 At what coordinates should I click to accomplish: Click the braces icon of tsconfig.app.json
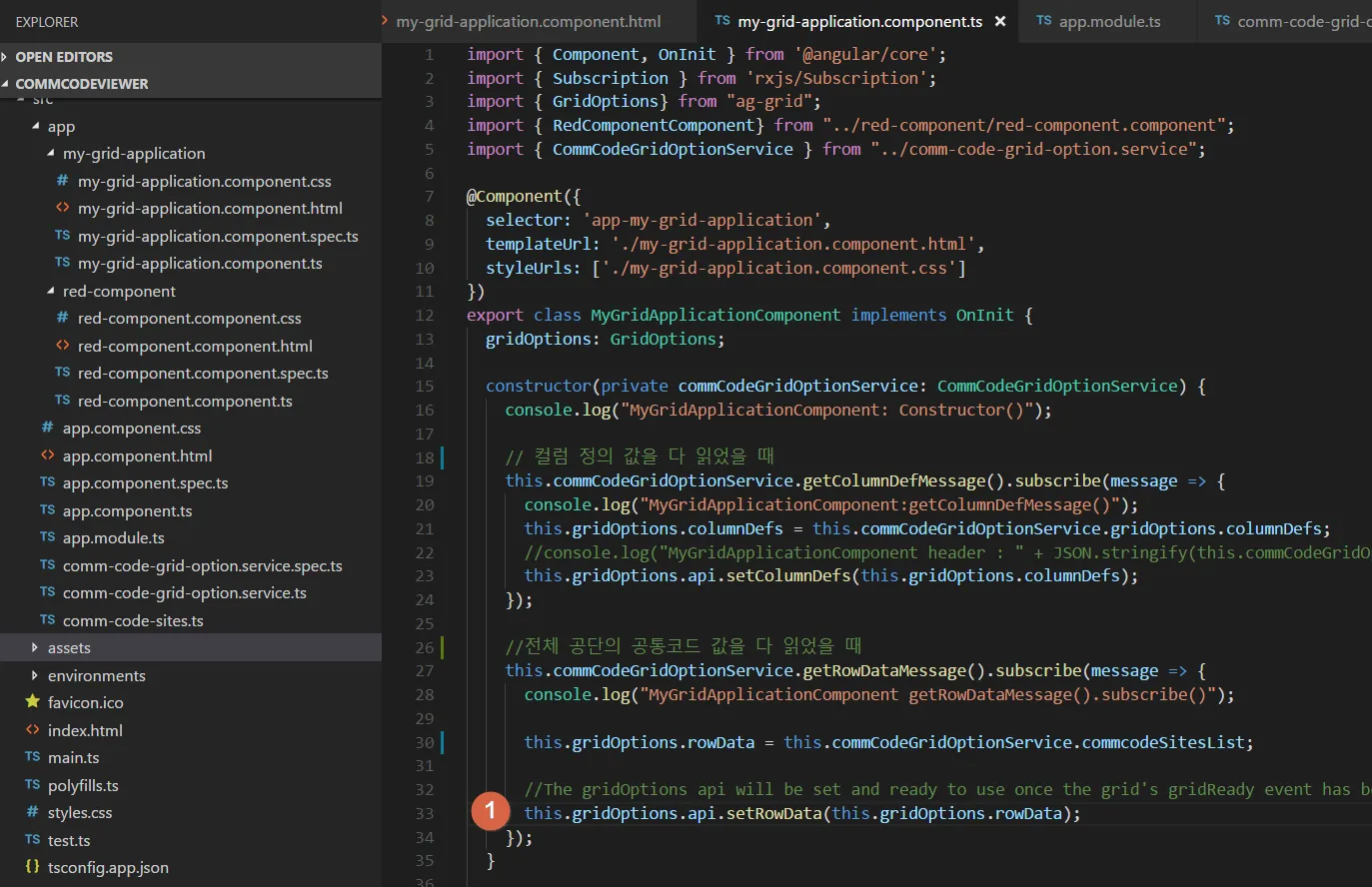click(33, 867)
